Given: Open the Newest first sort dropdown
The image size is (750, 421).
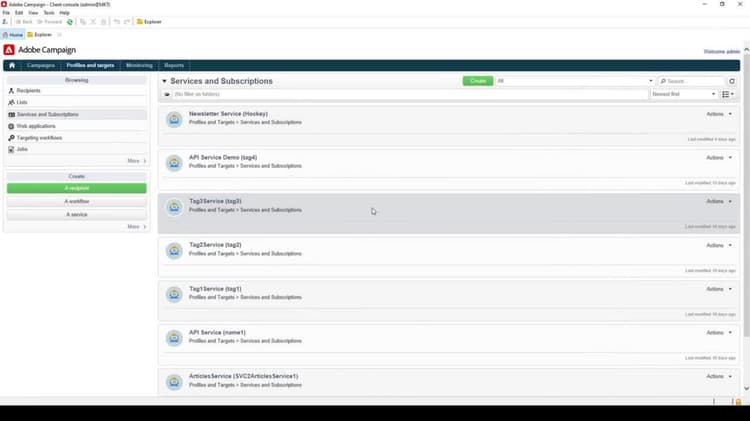Looking at the screenshot, I should coord(684,94).
